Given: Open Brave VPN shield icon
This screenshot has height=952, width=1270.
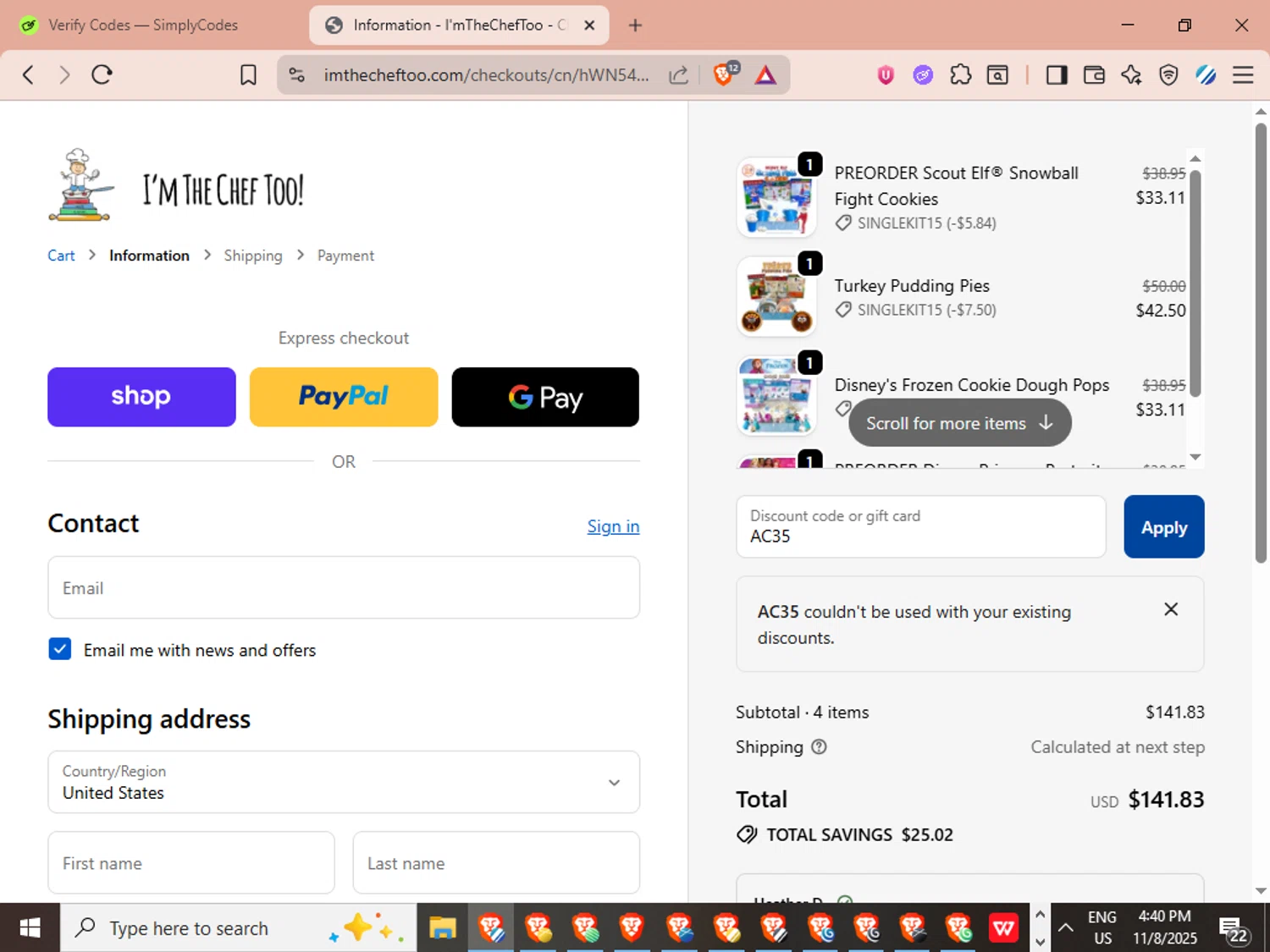Looking at the screenshot, I should [1168, 75].
